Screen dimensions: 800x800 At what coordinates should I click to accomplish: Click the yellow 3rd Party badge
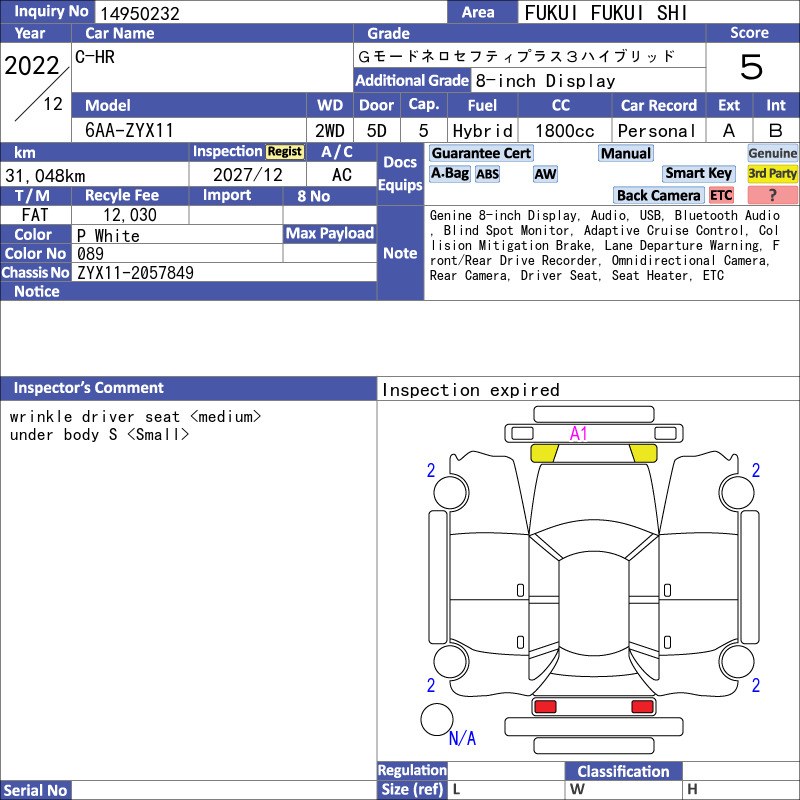(x=772, y=173)
